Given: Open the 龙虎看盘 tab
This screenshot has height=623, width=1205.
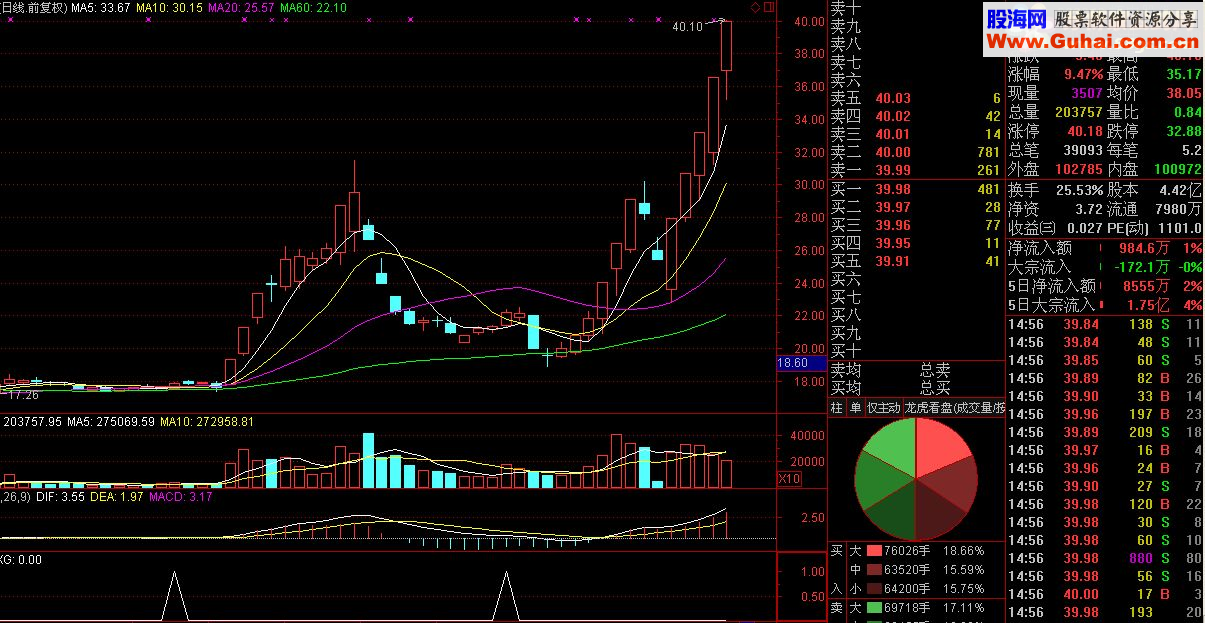Looking at the screenshot, I should (954, 408).
